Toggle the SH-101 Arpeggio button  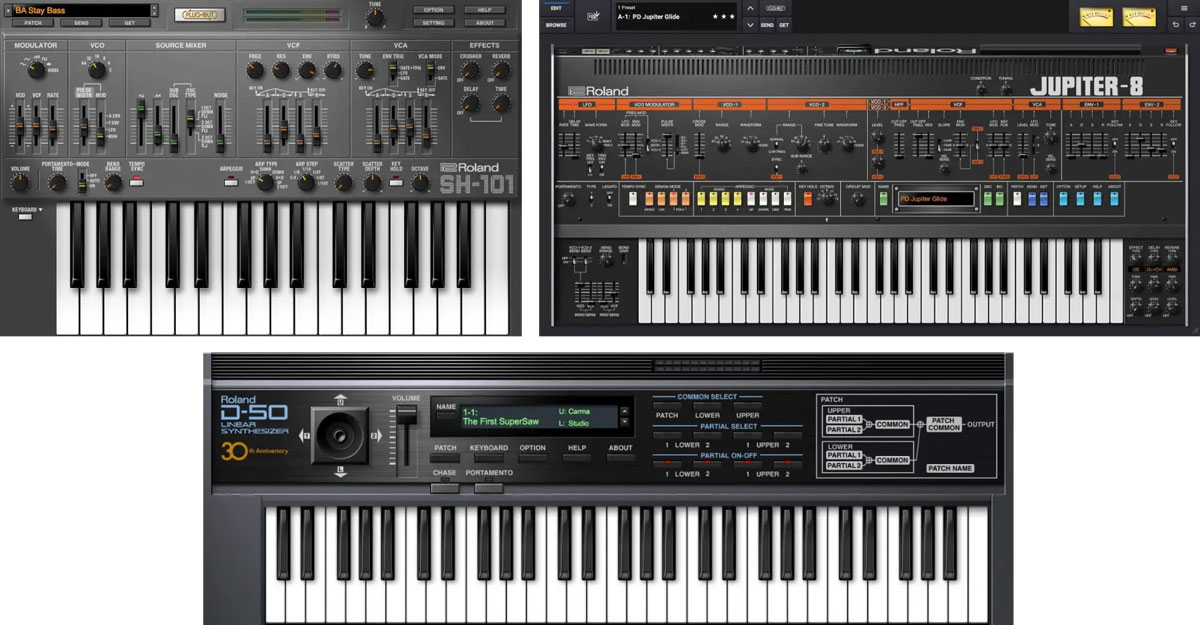230,182
